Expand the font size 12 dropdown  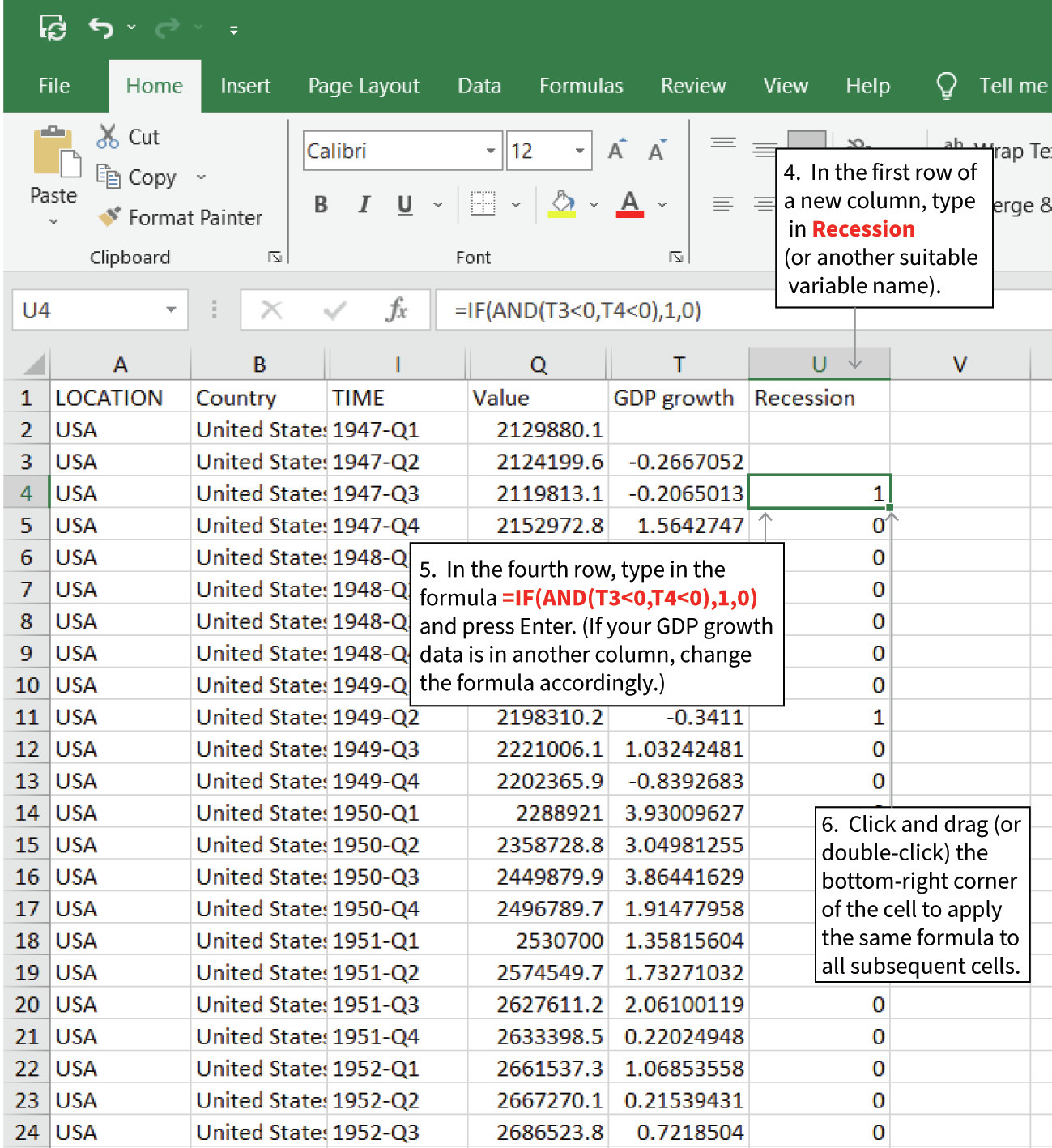(579, 150)
